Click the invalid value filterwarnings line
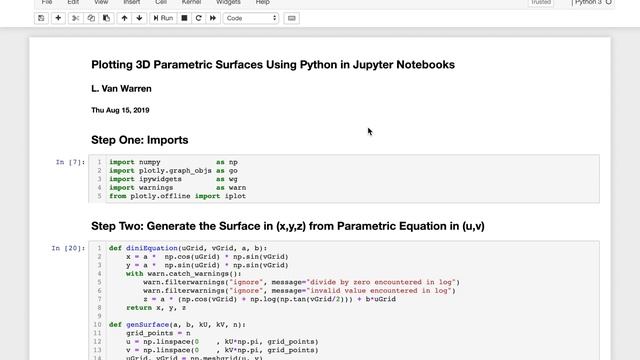 [299, 291]
